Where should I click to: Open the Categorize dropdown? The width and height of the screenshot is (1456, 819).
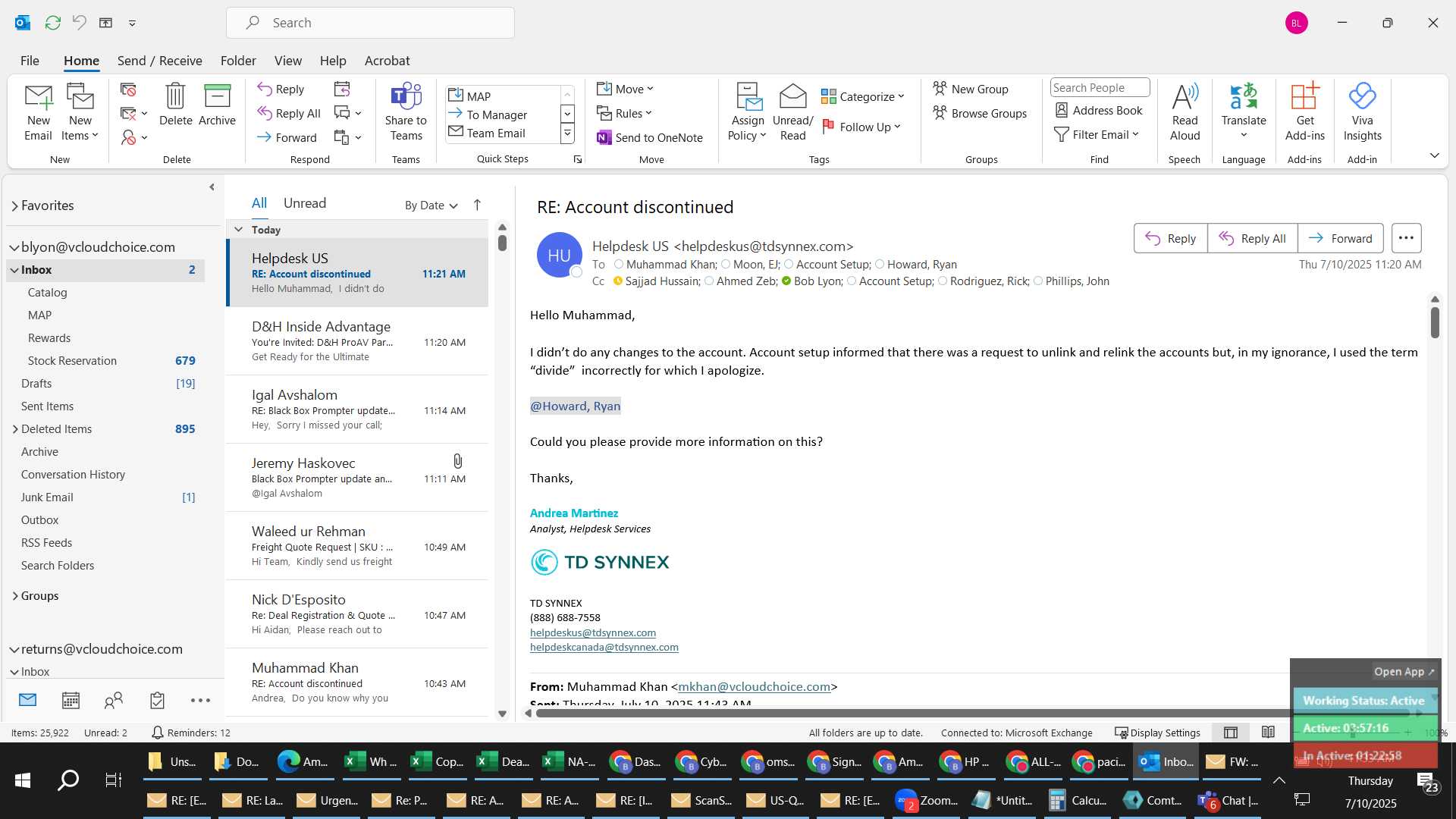pyautogui.click(x=863, y=96)
